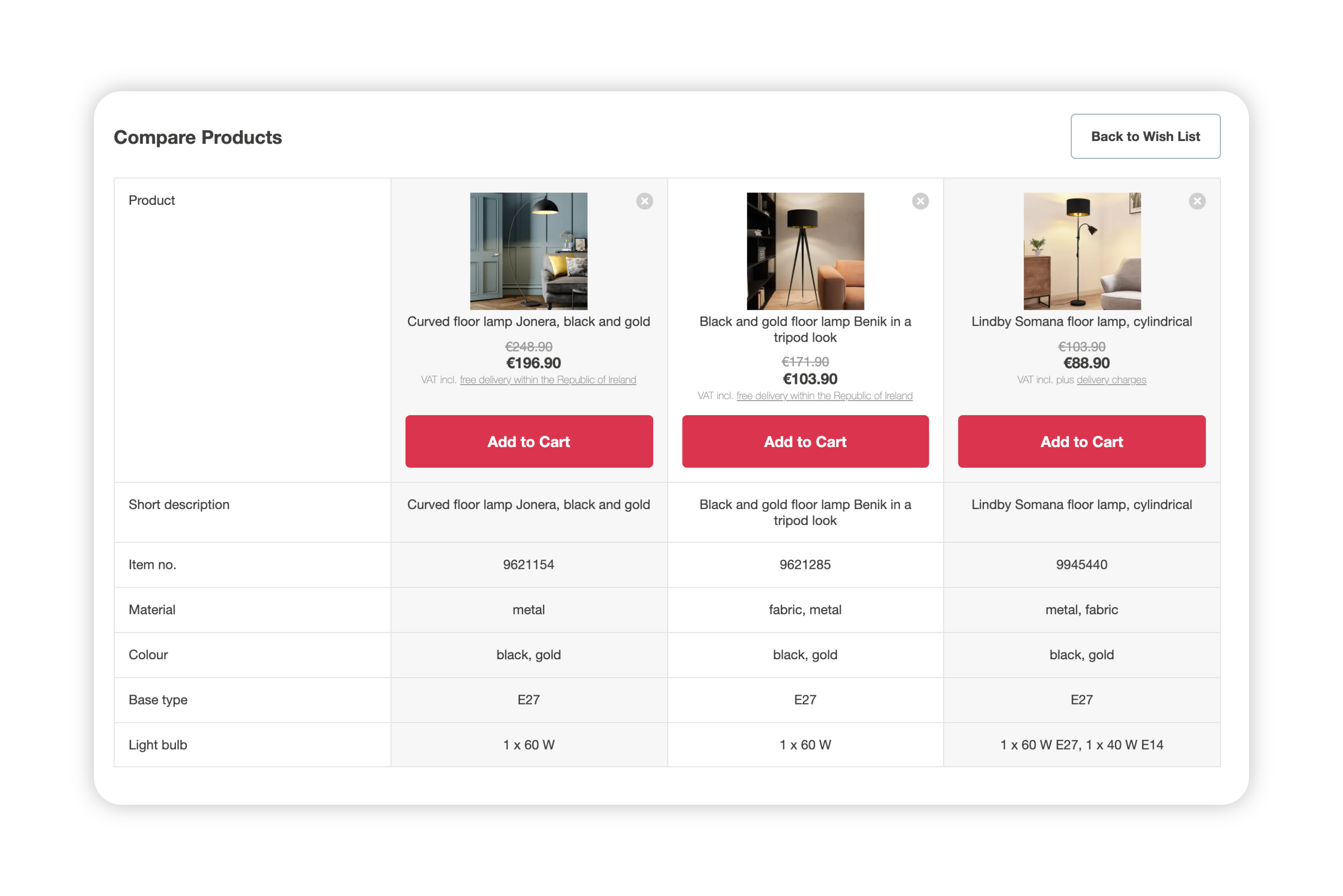Remove Lindby Somana lamp from comparison

(1197, 201)
